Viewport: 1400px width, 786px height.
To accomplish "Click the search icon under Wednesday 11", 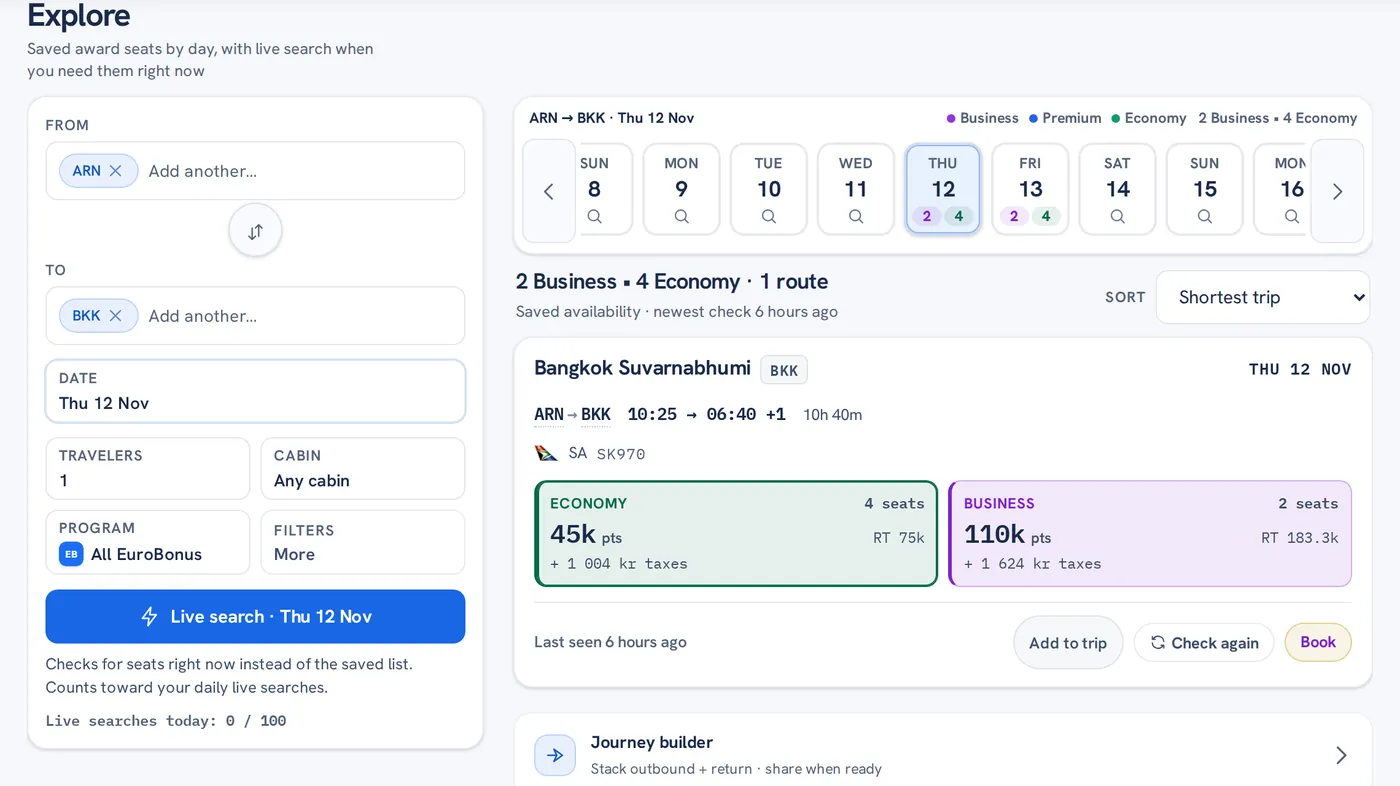I will (x=856, y=216).
